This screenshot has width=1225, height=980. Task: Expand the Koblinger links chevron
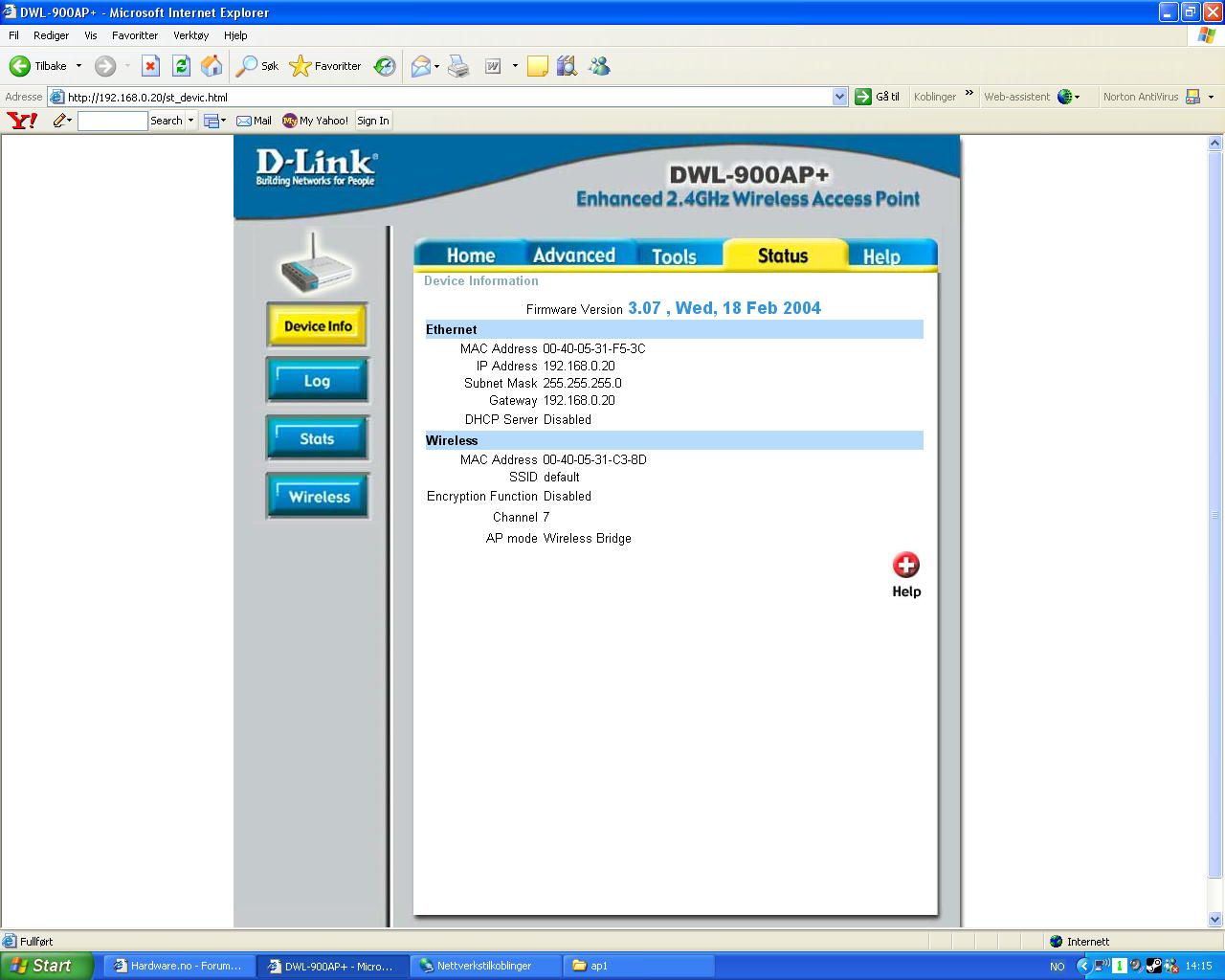pos(969,93)
